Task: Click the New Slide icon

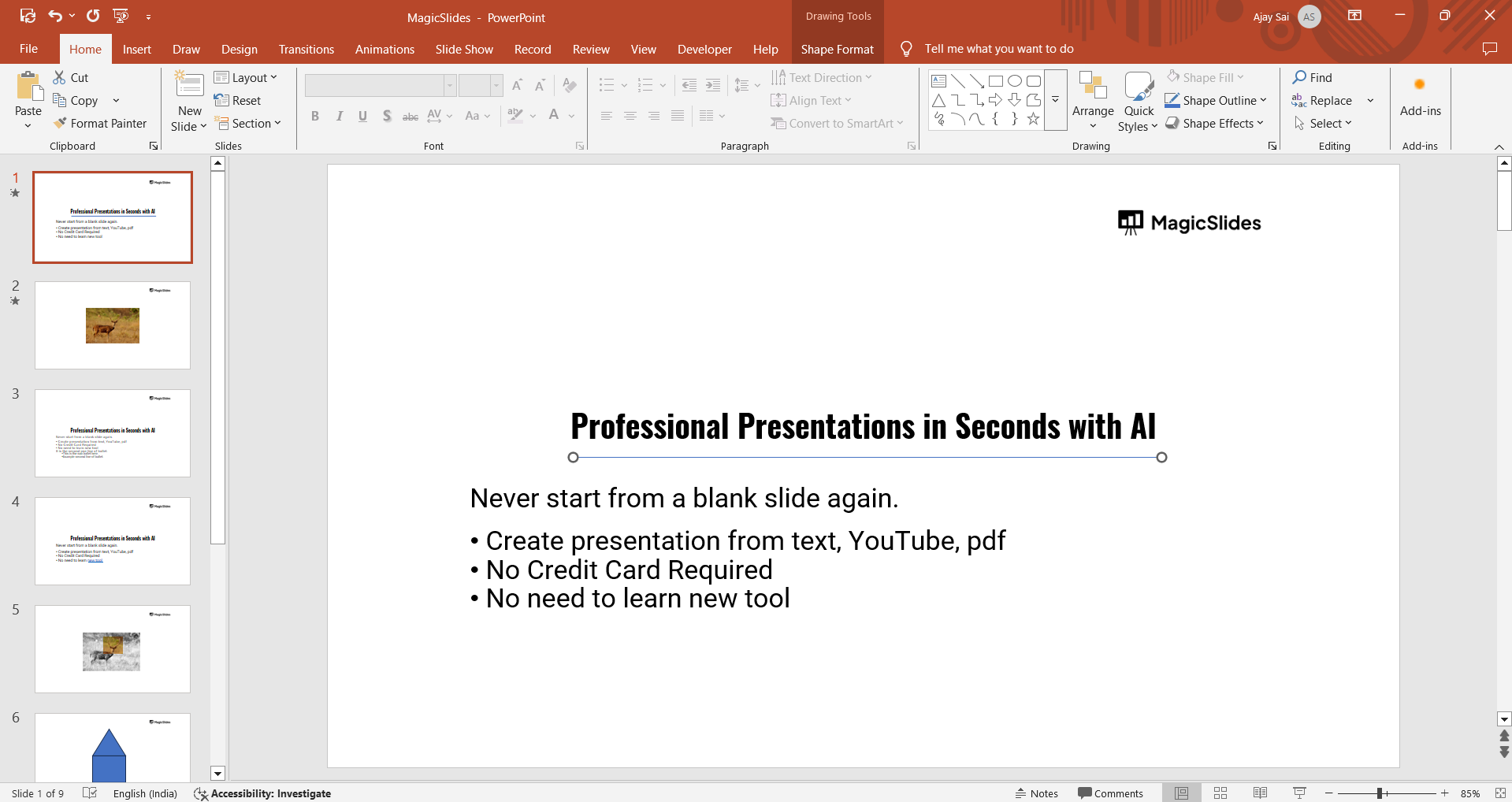Action: 189,87
